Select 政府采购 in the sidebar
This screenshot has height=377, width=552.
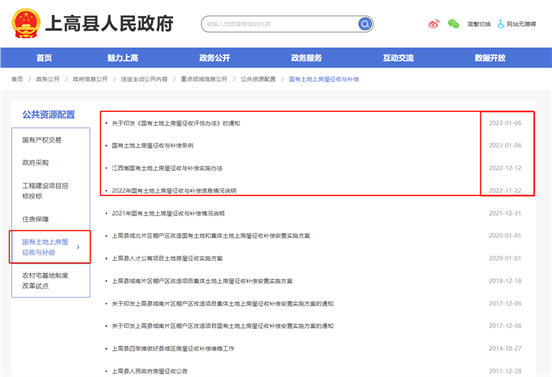35,163
